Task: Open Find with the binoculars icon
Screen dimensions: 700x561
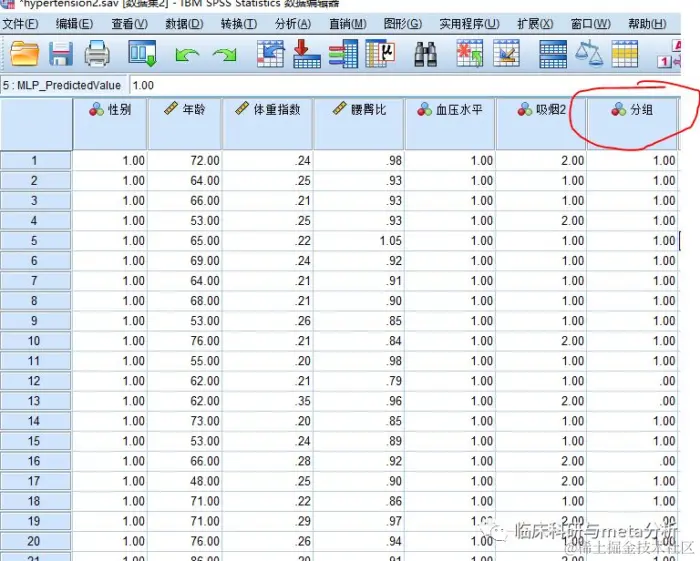Action: coord(425,54)
